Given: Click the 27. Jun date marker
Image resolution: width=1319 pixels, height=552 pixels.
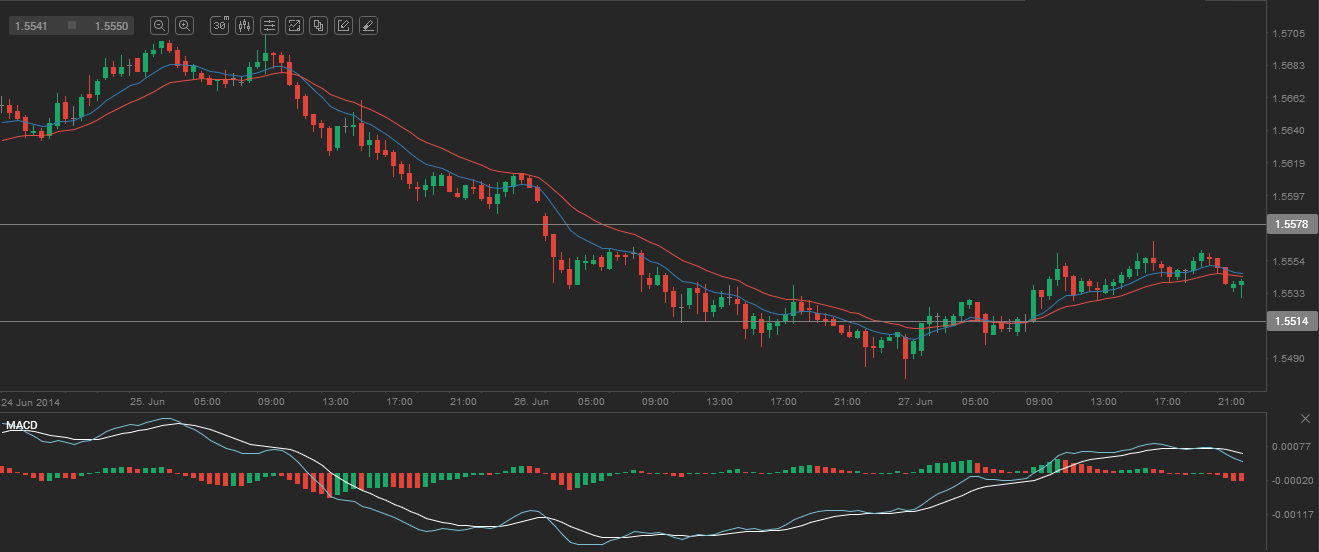Looking at the screenshot, I should click(916, 401).
